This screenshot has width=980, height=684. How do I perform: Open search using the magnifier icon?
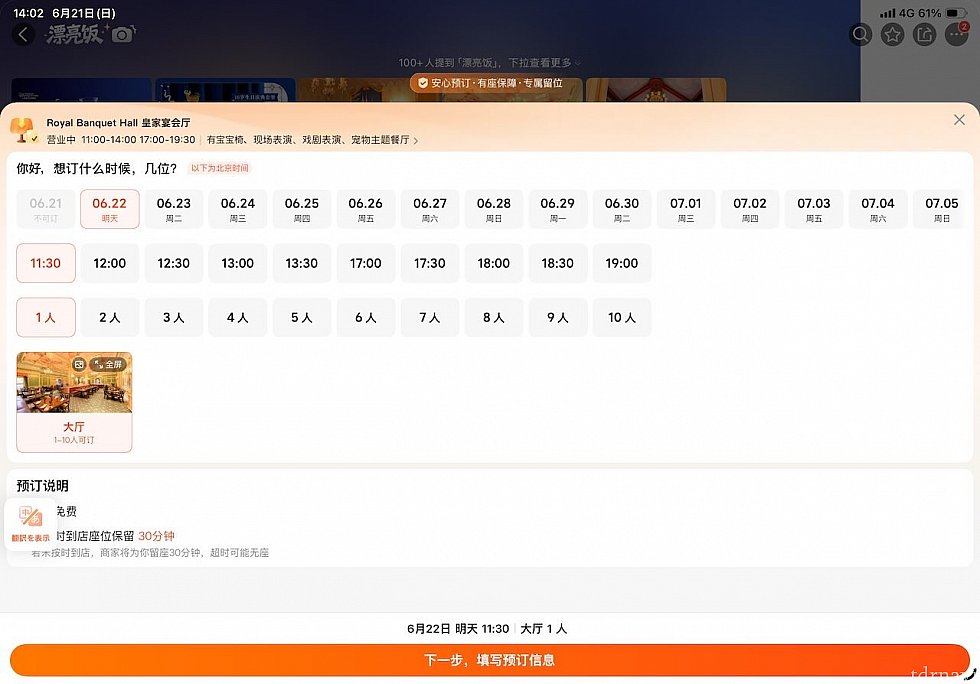pos(861,34)
